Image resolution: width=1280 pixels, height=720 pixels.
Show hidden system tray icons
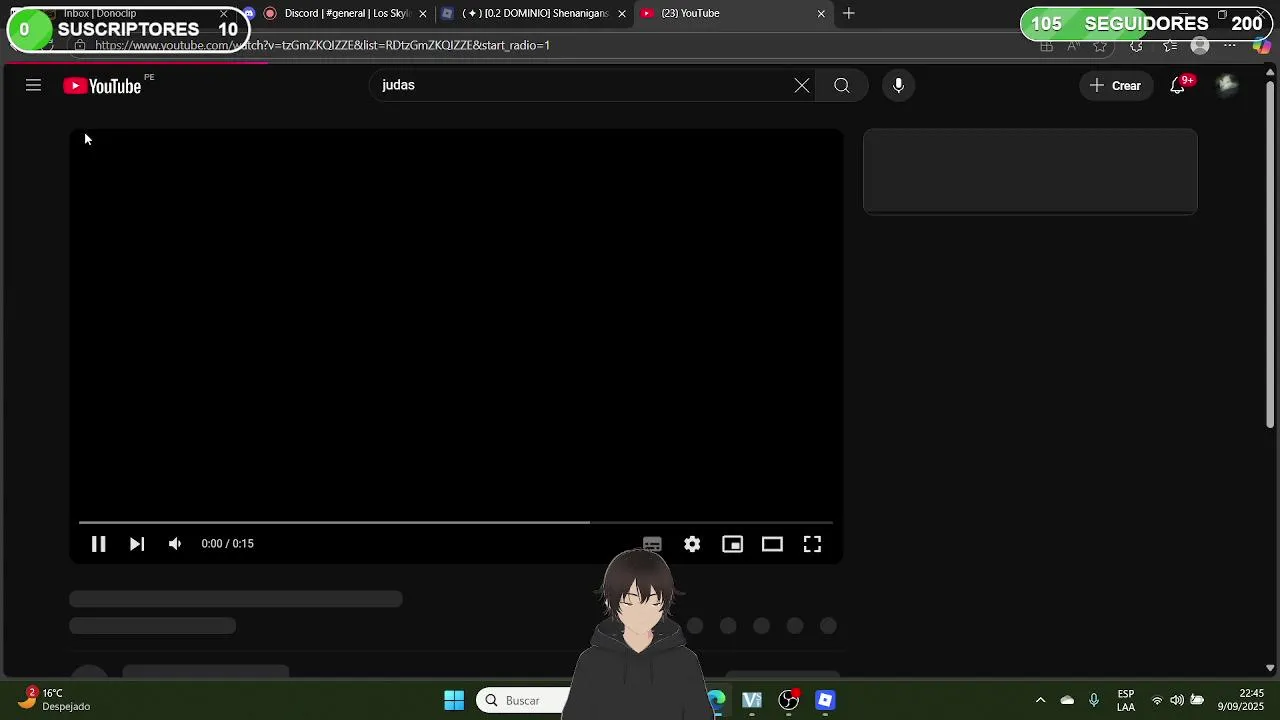point(1040,700)
